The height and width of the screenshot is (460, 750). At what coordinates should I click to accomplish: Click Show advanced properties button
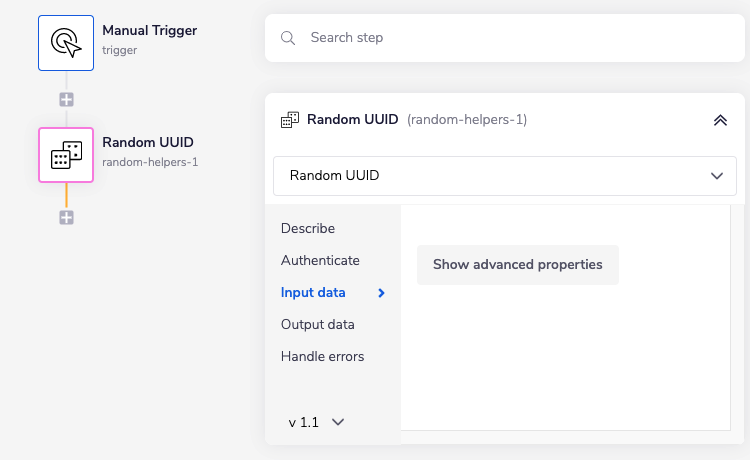pos(517,265)
